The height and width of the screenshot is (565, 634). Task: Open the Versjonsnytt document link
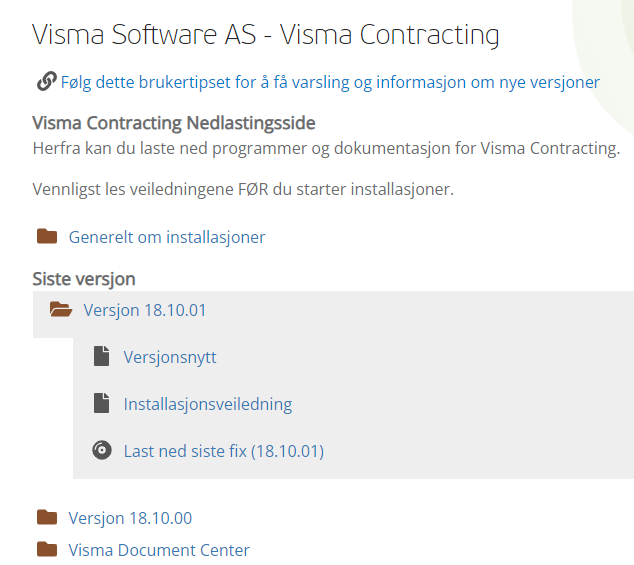[x=170, y=358]
